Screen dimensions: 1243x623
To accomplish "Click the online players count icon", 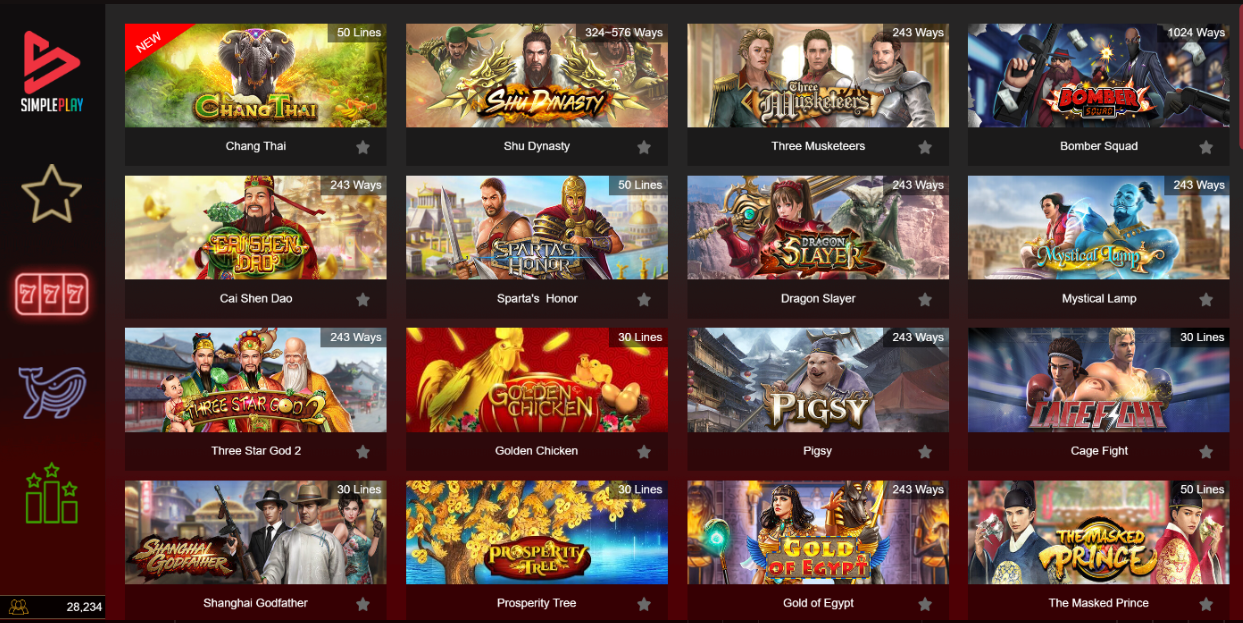I will click(19, 606).
